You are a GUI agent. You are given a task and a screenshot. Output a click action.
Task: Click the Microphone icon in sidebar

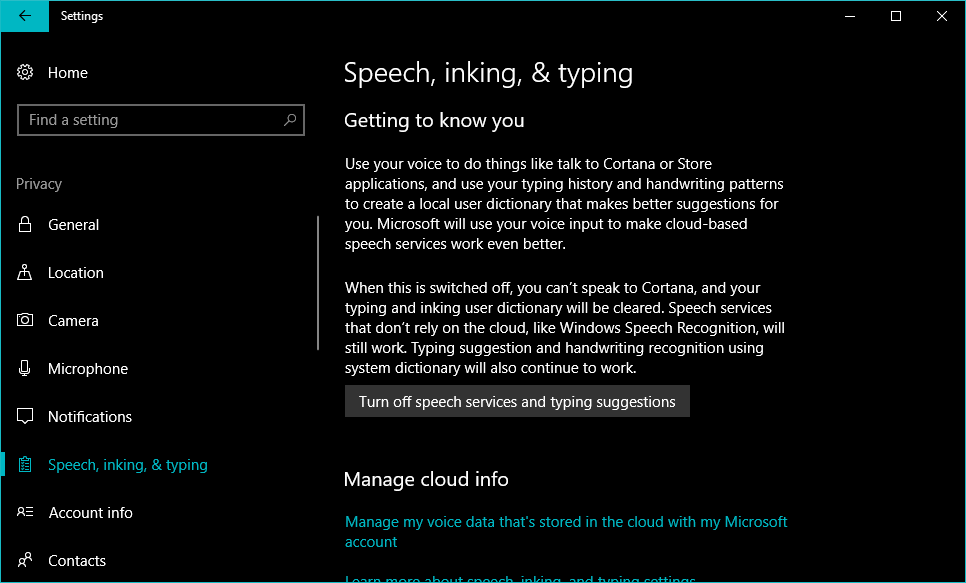(x=26, y=369)
